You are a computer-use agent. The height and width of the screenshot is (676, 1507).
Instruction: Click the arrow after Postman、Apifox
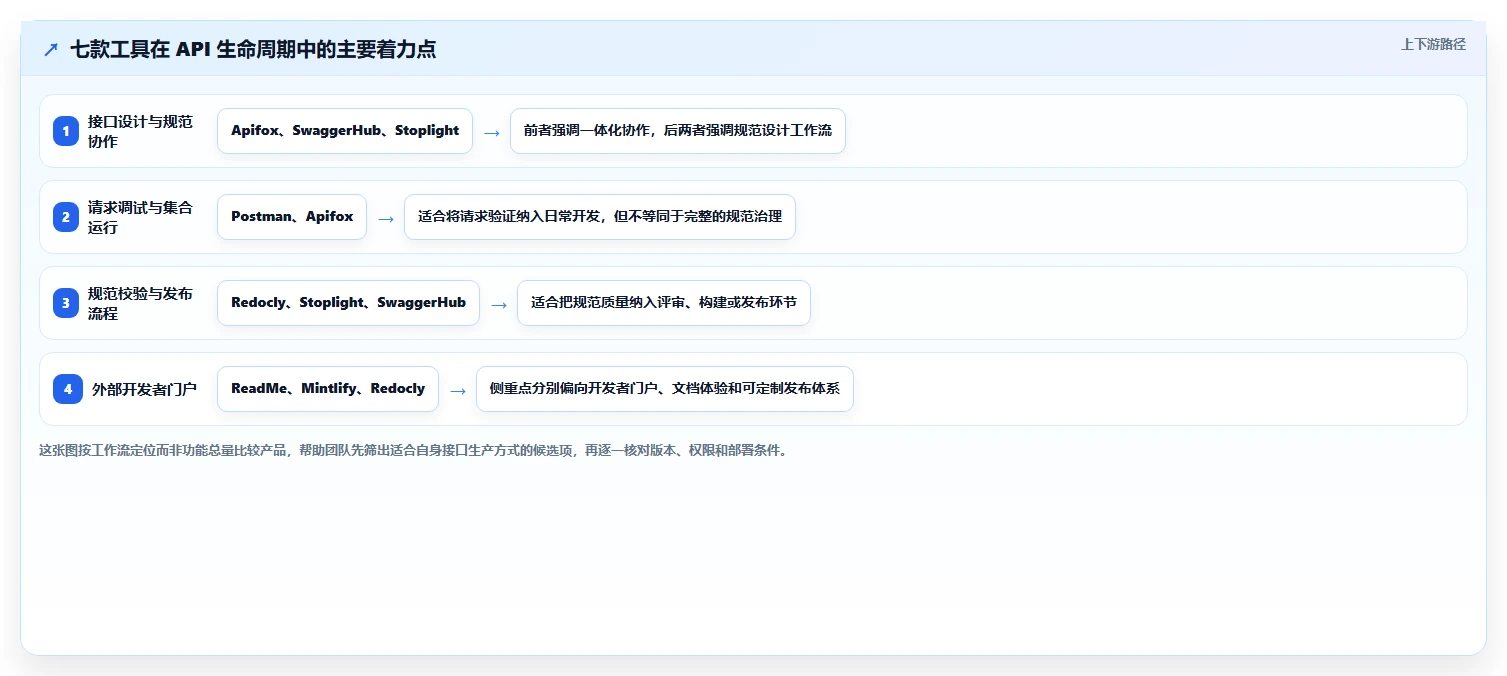click(385, 218)
